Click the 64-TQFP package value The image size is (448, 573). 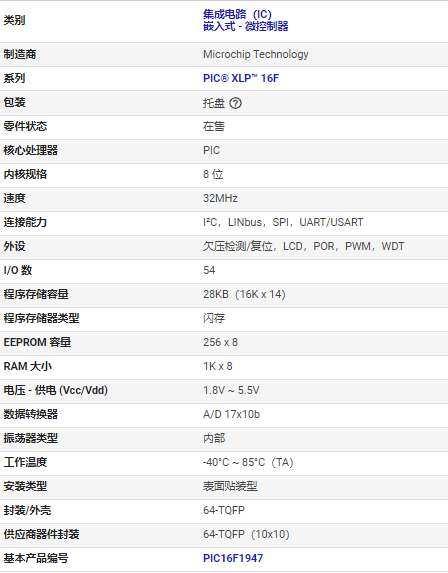coord(224,510)
